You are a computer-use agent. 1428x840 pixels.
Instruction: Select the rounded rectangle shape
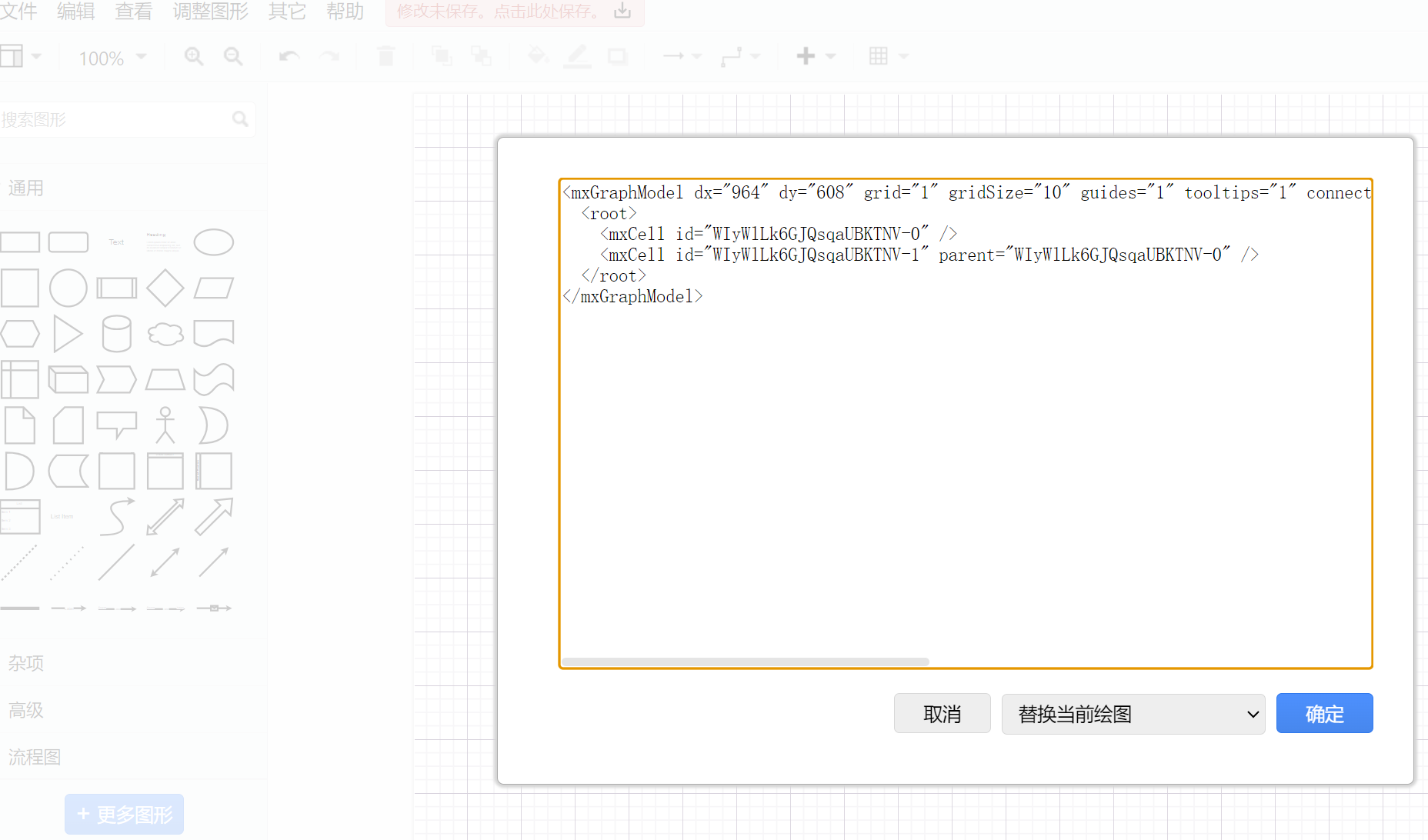[x=68, y=242]
